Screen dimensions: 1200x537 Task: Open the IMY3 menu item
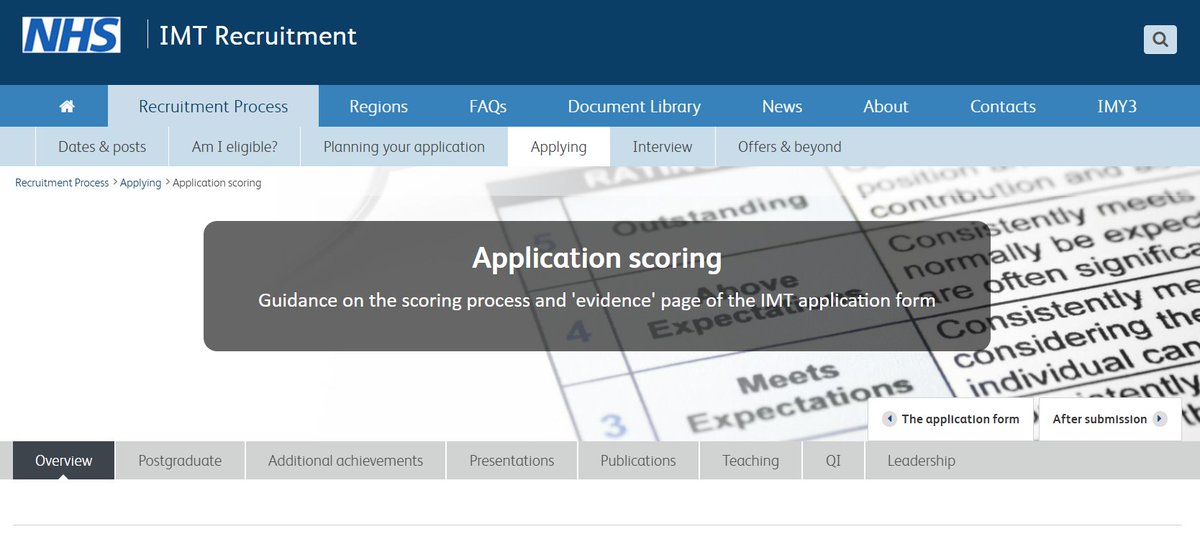pos(1117,106)
